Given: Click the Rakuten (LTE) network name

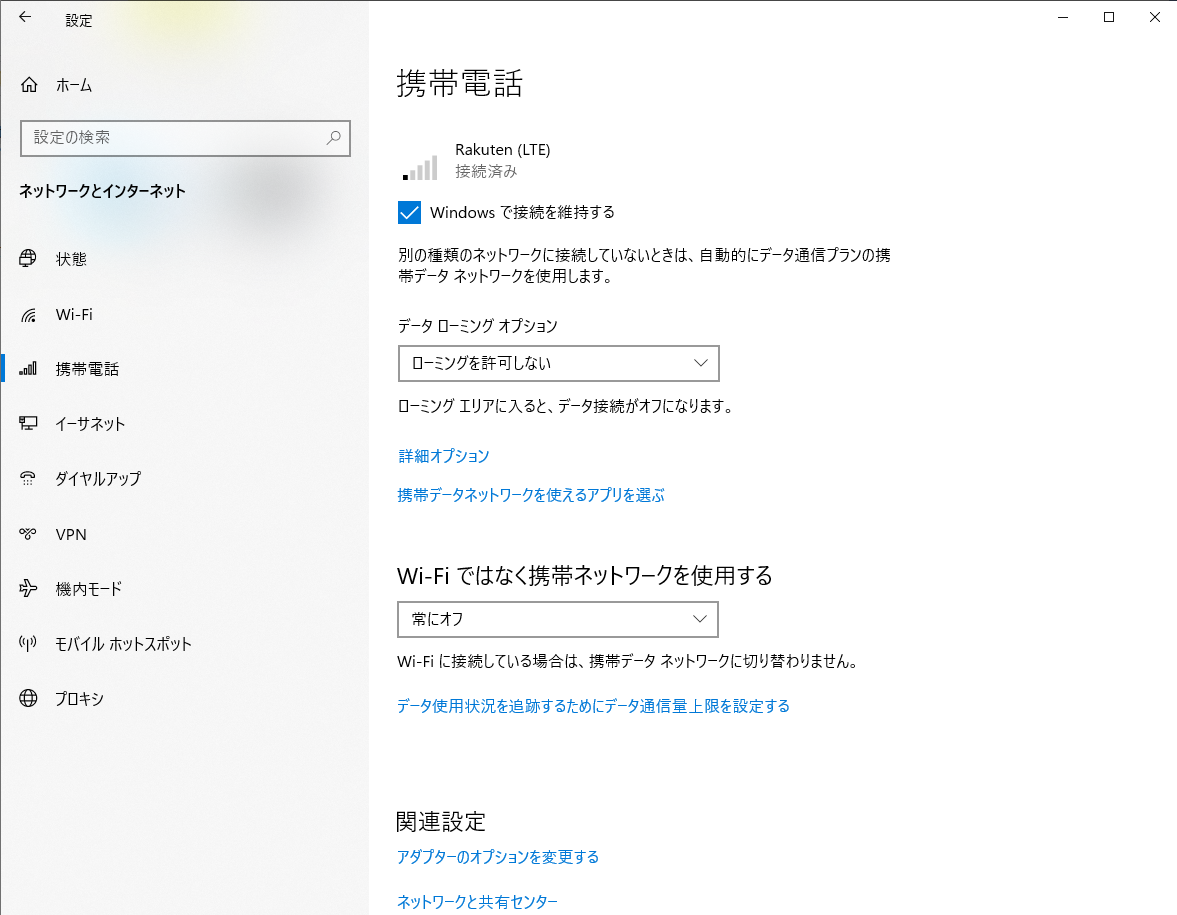Looking at the screenshot, I should click(502, 149).
